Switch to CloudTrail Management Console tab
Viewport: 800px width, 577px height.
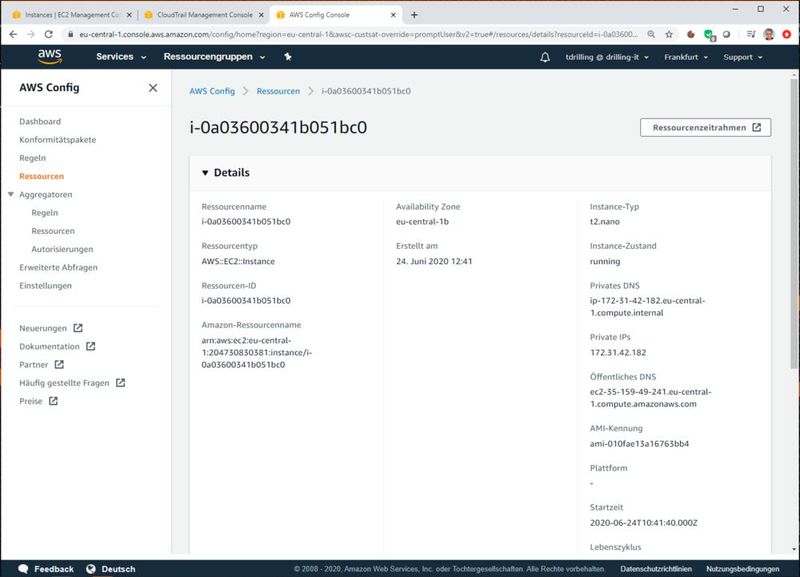(204, 15)
